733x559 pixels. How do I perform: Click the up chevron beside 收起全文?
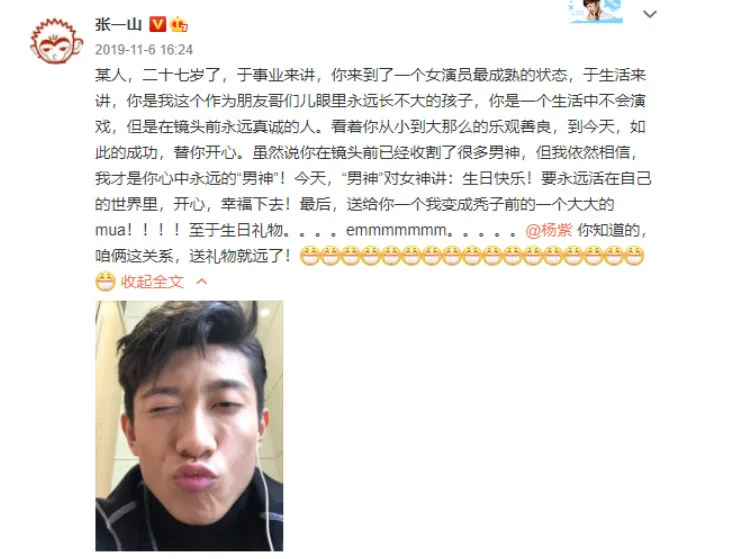coord(201,281)
